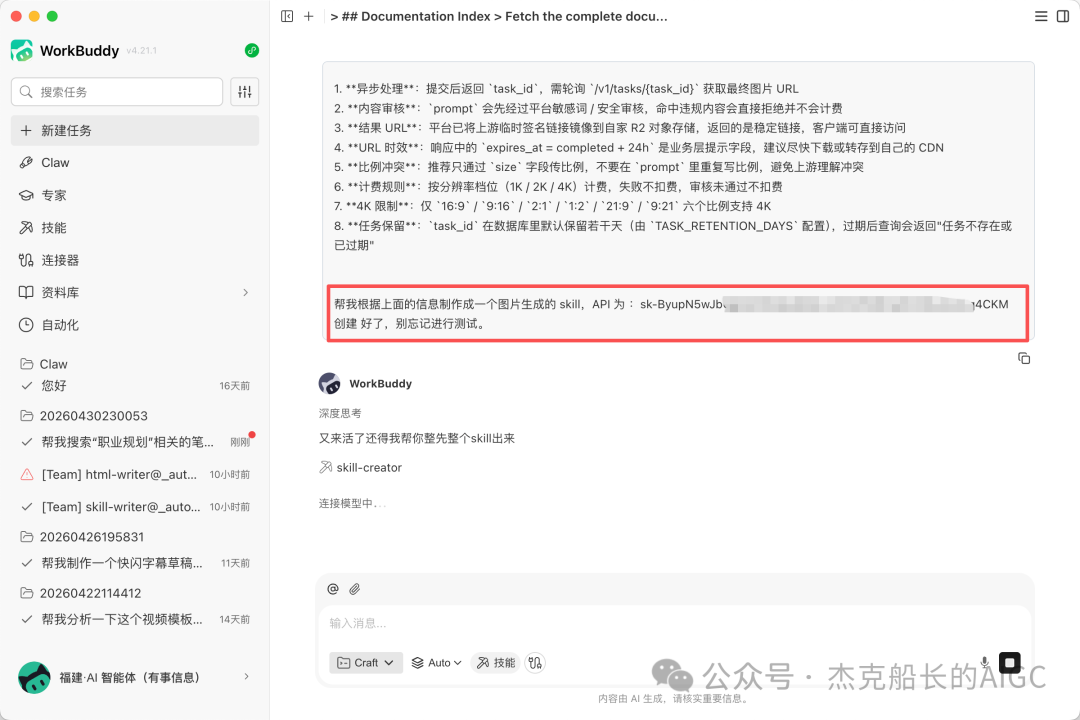Open the 自动化 section

tap(135, 325)
